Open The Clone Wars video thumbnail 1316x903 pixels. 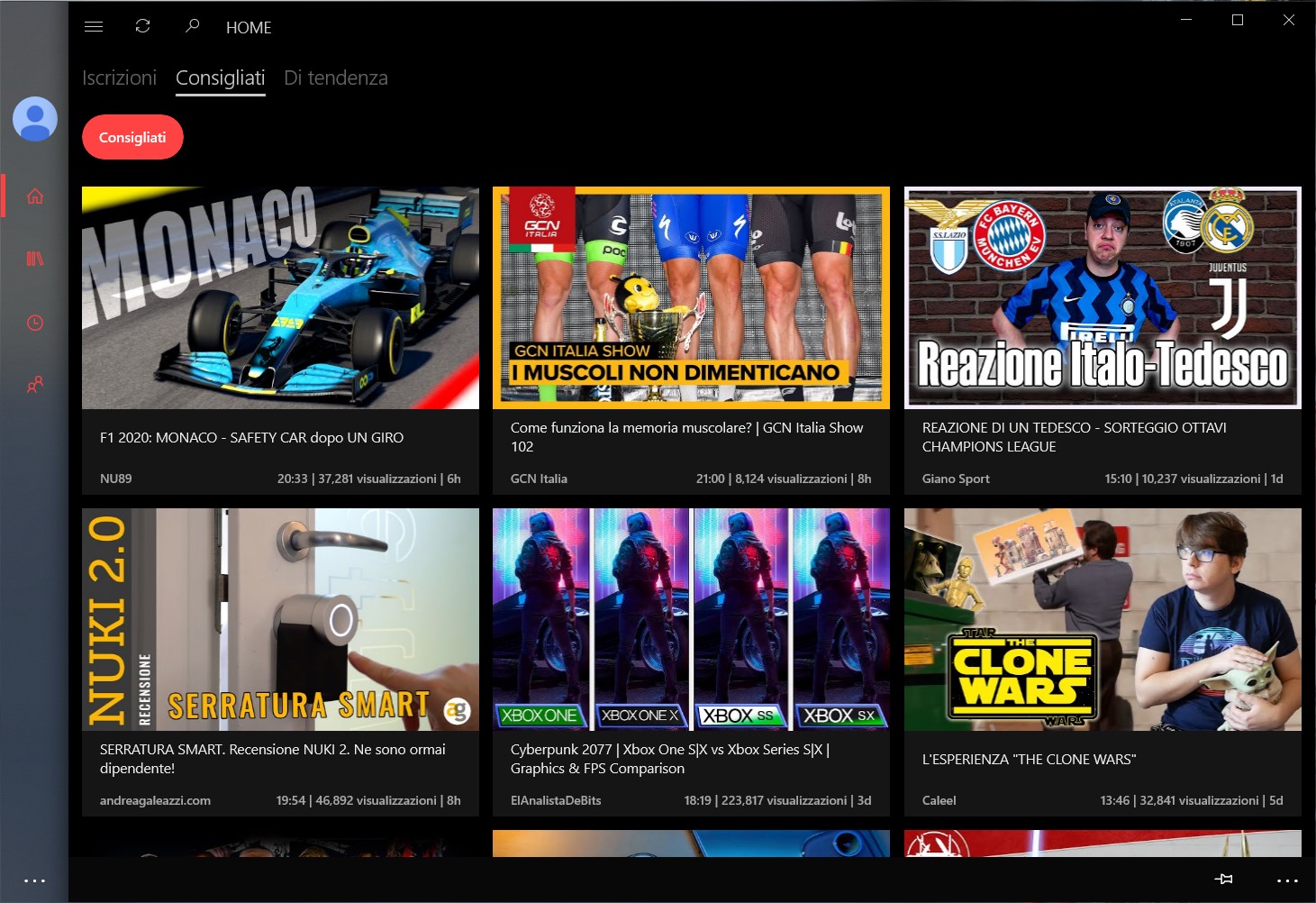pos(1103,619)
